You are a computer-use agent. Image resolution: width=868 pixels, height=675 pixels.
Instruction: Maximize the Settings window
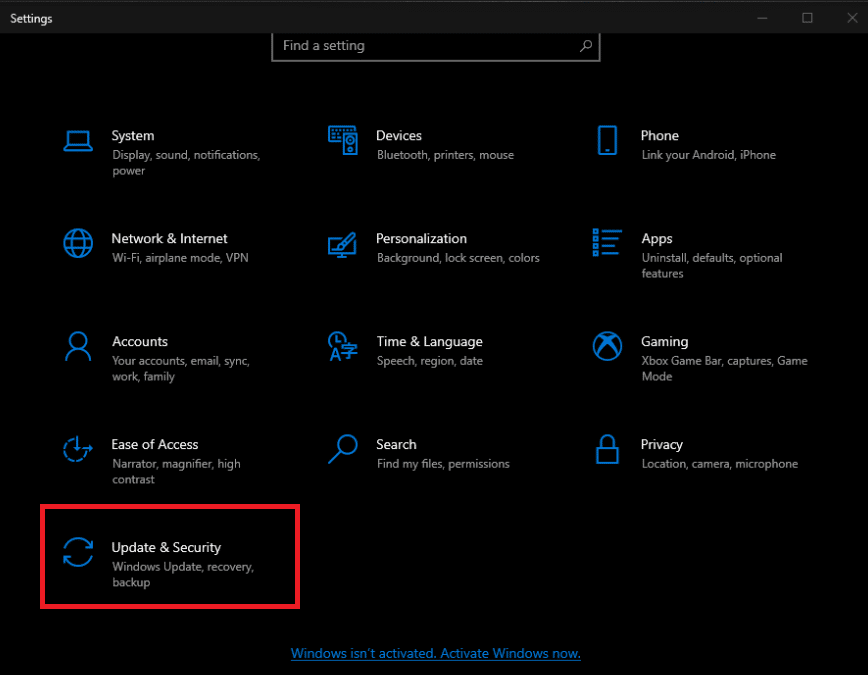807,18
